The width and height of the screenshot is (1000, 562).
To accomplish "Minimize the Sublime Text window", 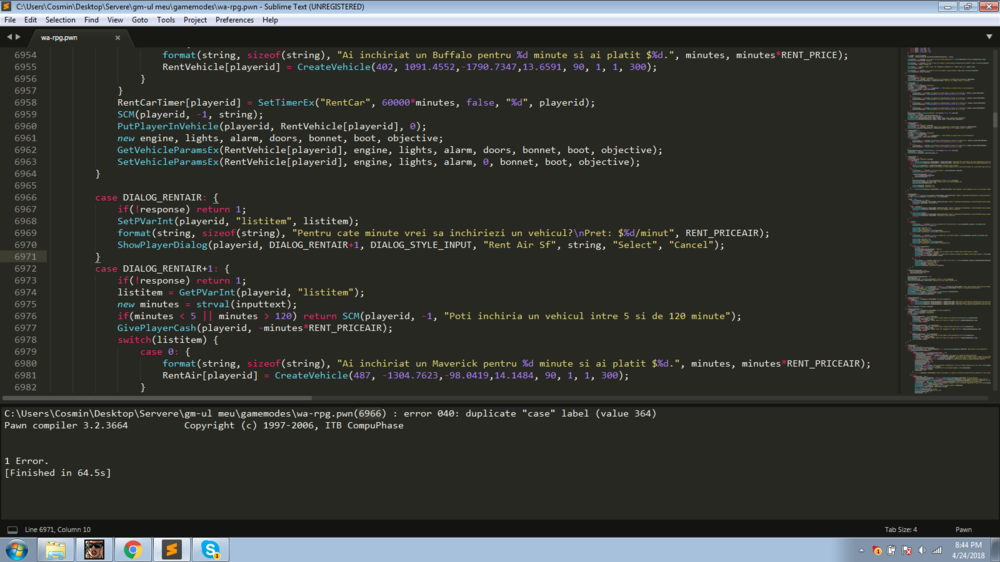I will point(947,6).
